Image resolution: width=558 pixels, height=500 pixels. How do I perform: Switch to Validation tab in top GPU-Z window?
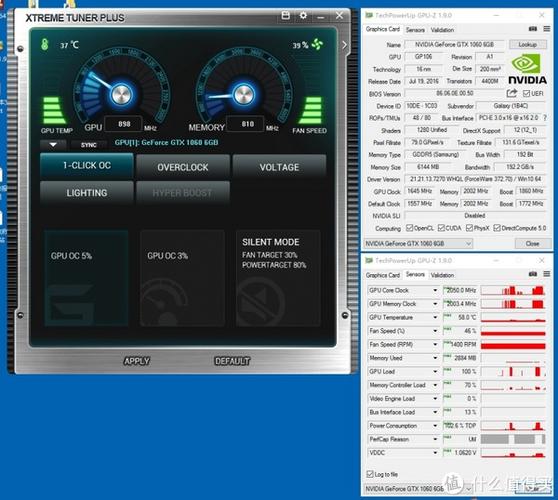tap(442, 30)
